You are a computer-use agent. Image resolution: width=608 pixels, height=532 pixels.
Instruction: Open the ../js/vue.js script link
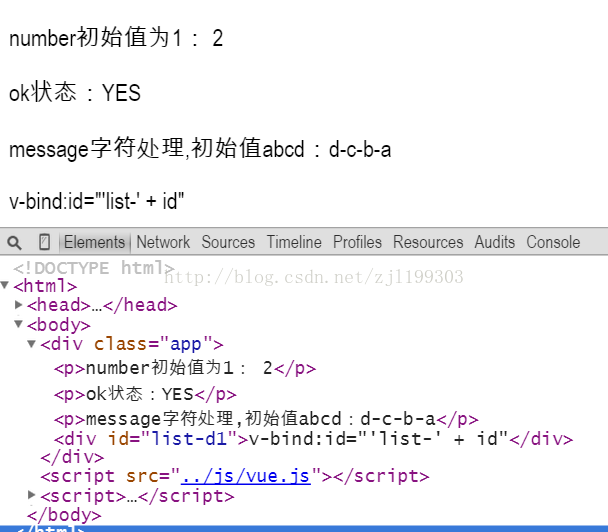tap(246, 476)
